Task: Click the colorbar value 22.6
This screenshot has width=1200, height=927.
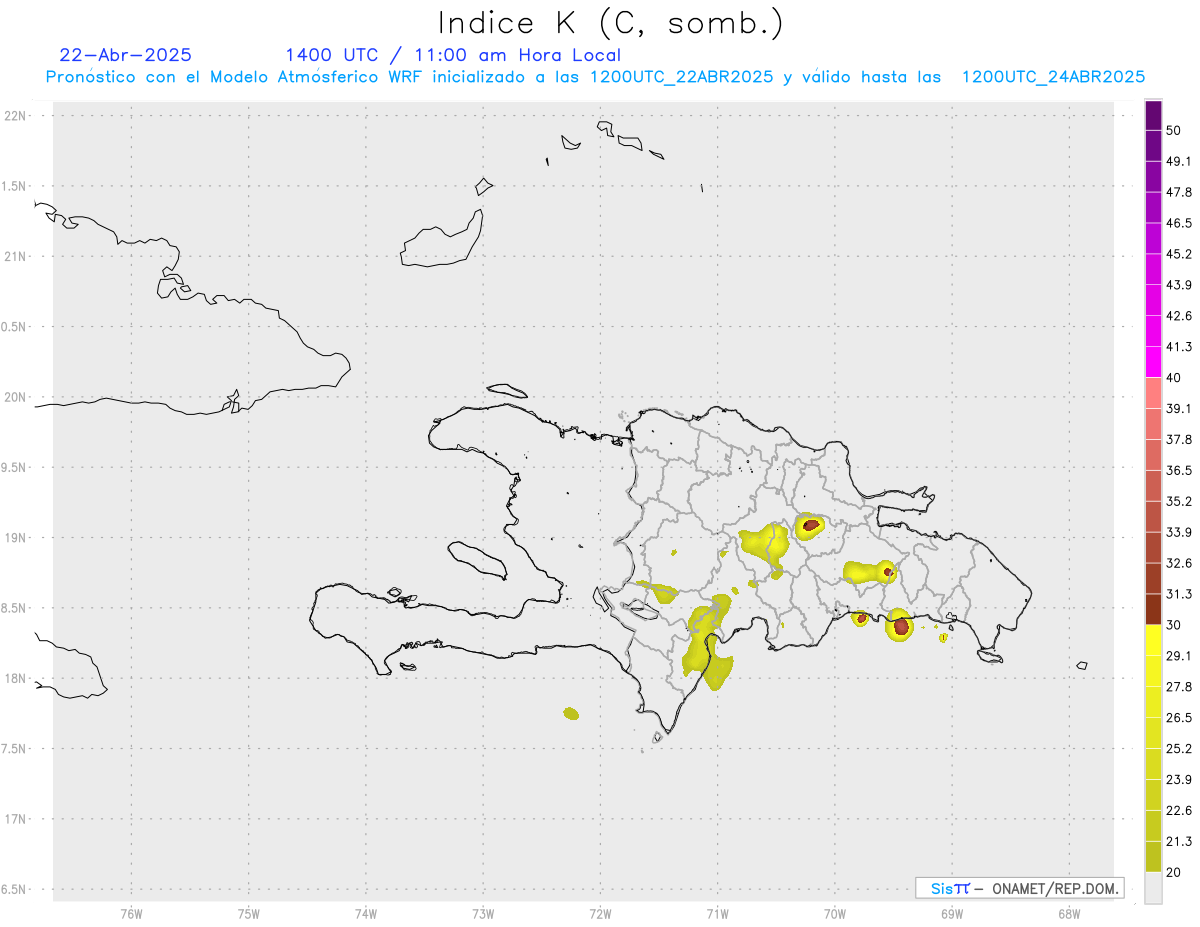Action: pyautogui.click(x=1179, y=810)
